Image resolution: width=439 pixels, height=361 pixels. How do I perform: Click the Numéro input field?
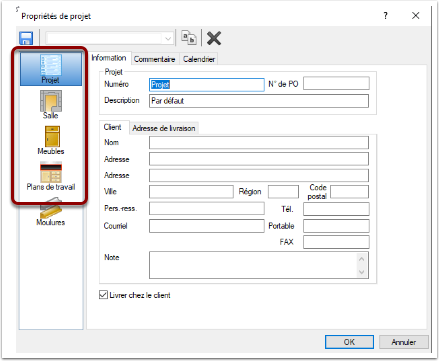207,85
